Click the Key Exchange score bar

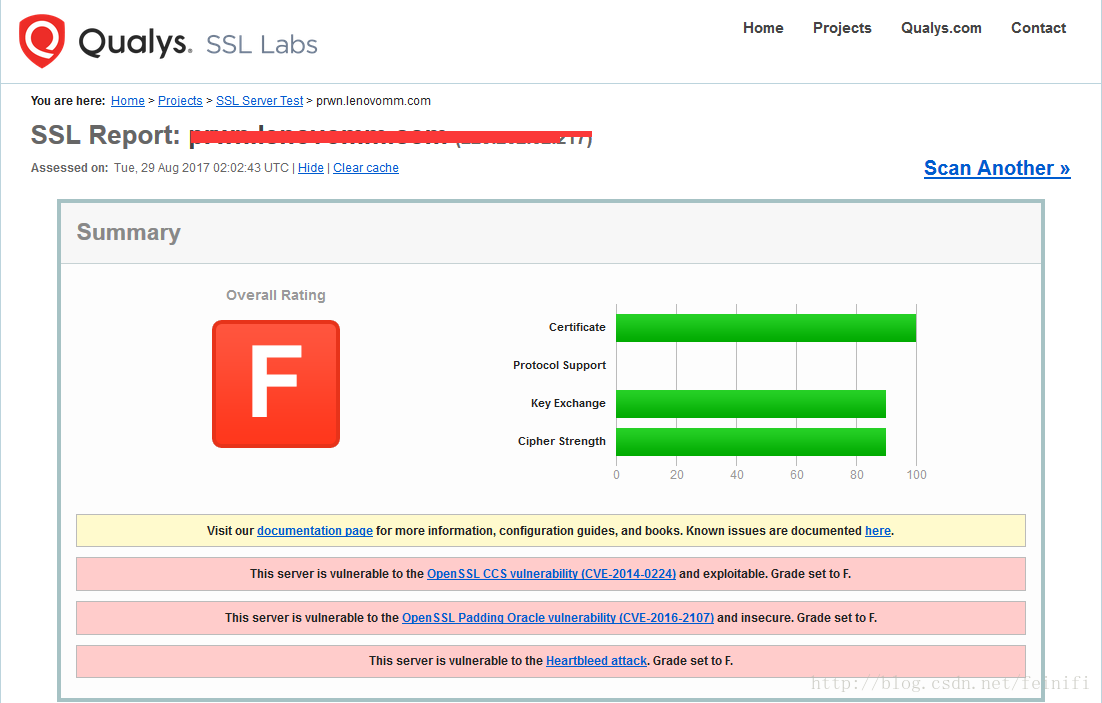[751, 404]
